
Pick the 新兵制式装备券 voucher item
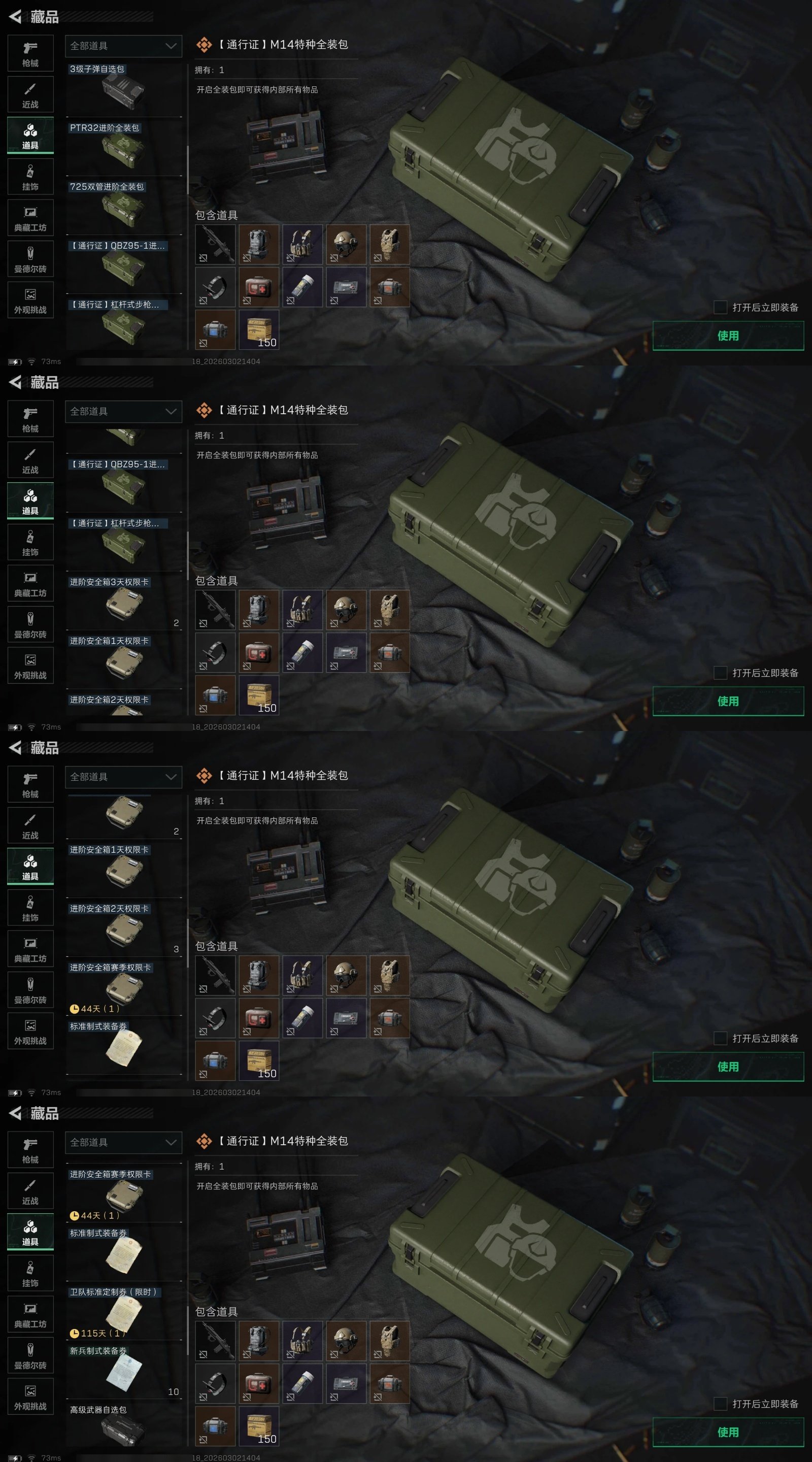point(124,1370)
